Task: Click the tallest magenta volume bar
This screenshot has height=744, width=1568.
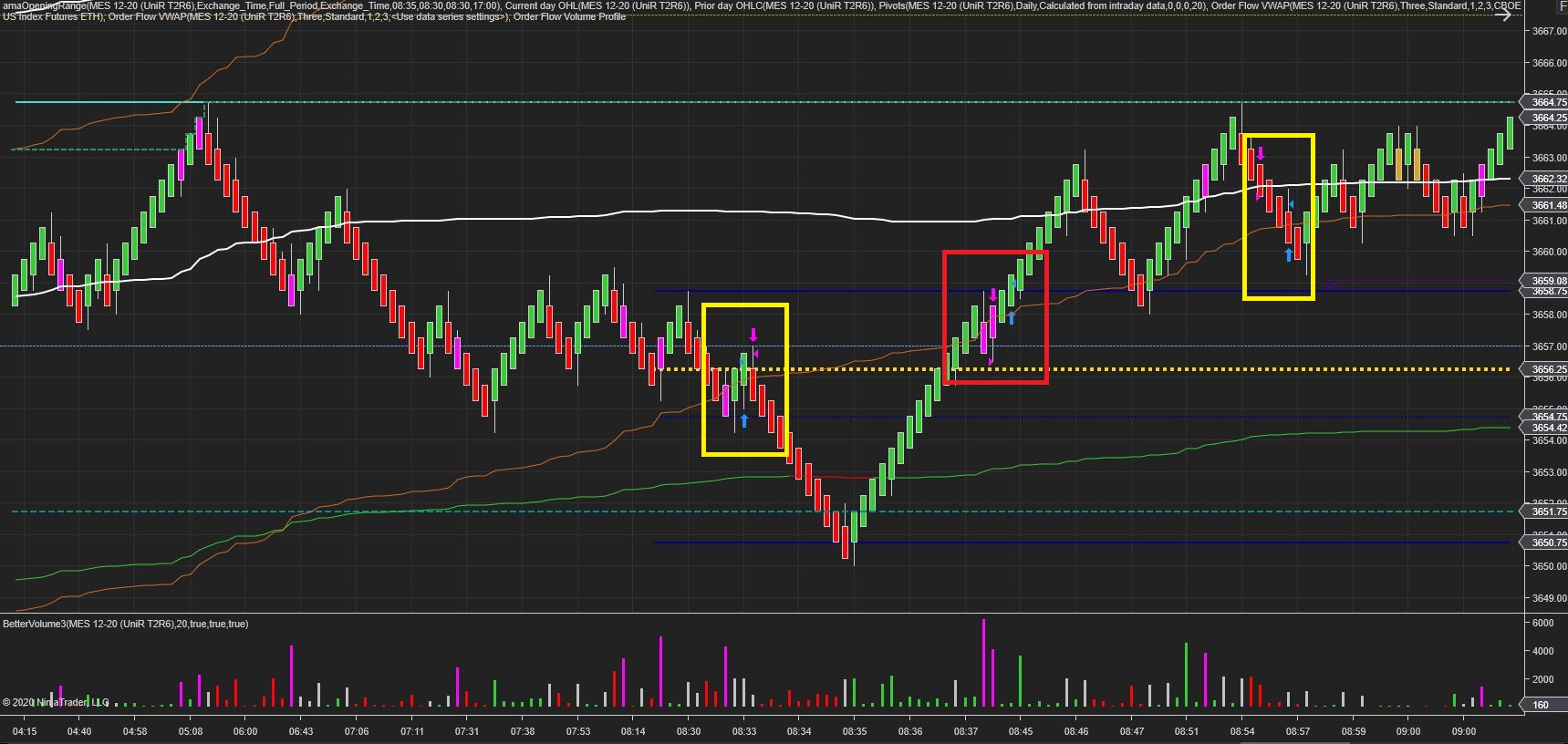Action: (x=983, y=662)
